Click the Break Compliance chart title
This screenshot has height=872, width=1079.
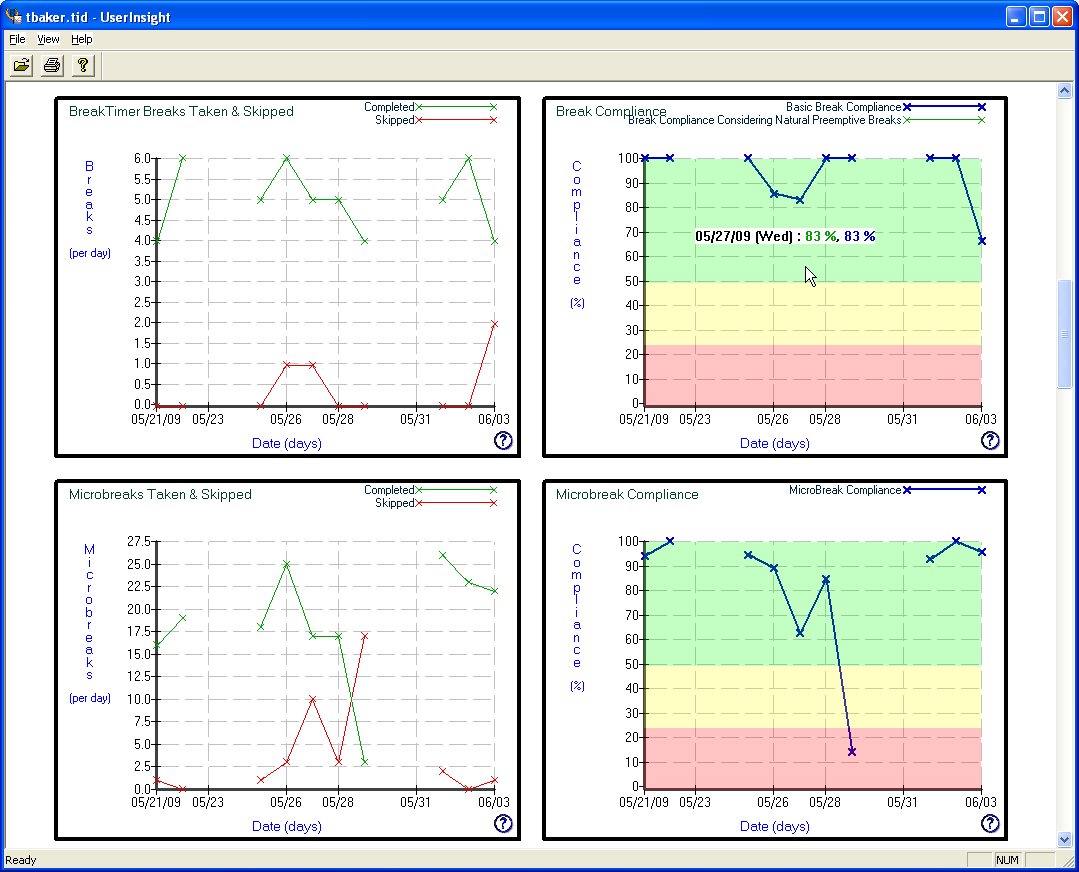click(x=610, y=111)
